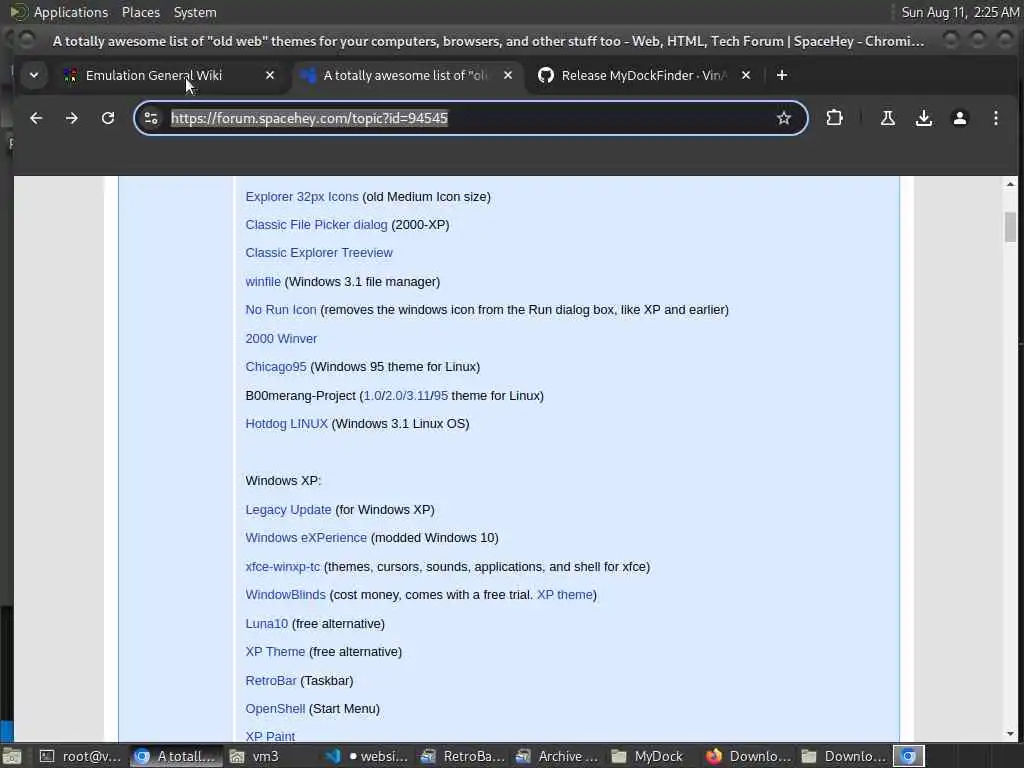Switch to Archive taskbar window
This screenshot has height=768, width=1024.
click(557, 756)
